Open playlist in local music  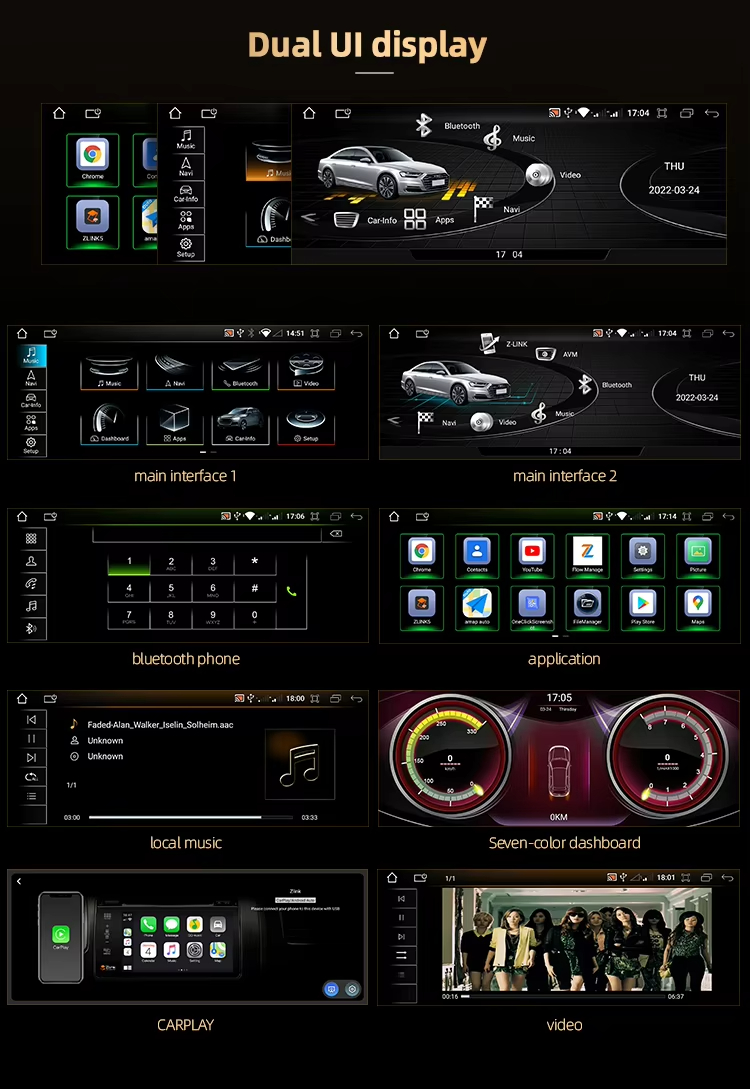click(x=31, y=796)
